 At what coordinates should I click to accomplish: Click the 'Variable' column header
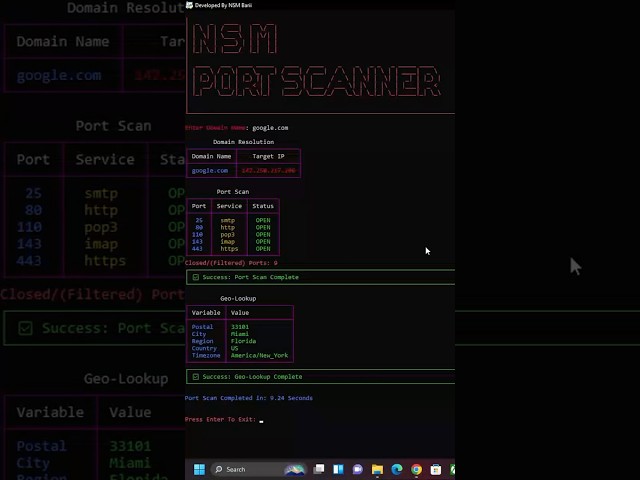click(206, 313)
